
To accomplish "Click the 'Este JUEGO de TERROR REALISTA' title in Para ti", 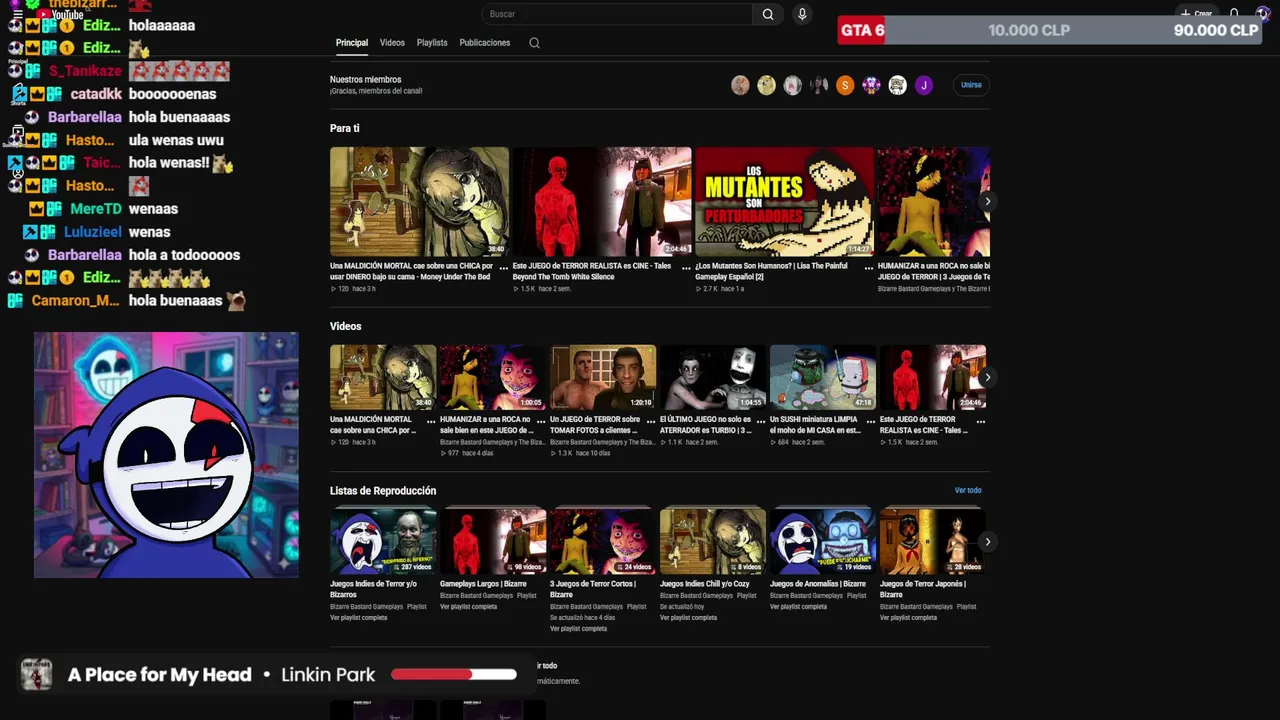I will 594,271.
